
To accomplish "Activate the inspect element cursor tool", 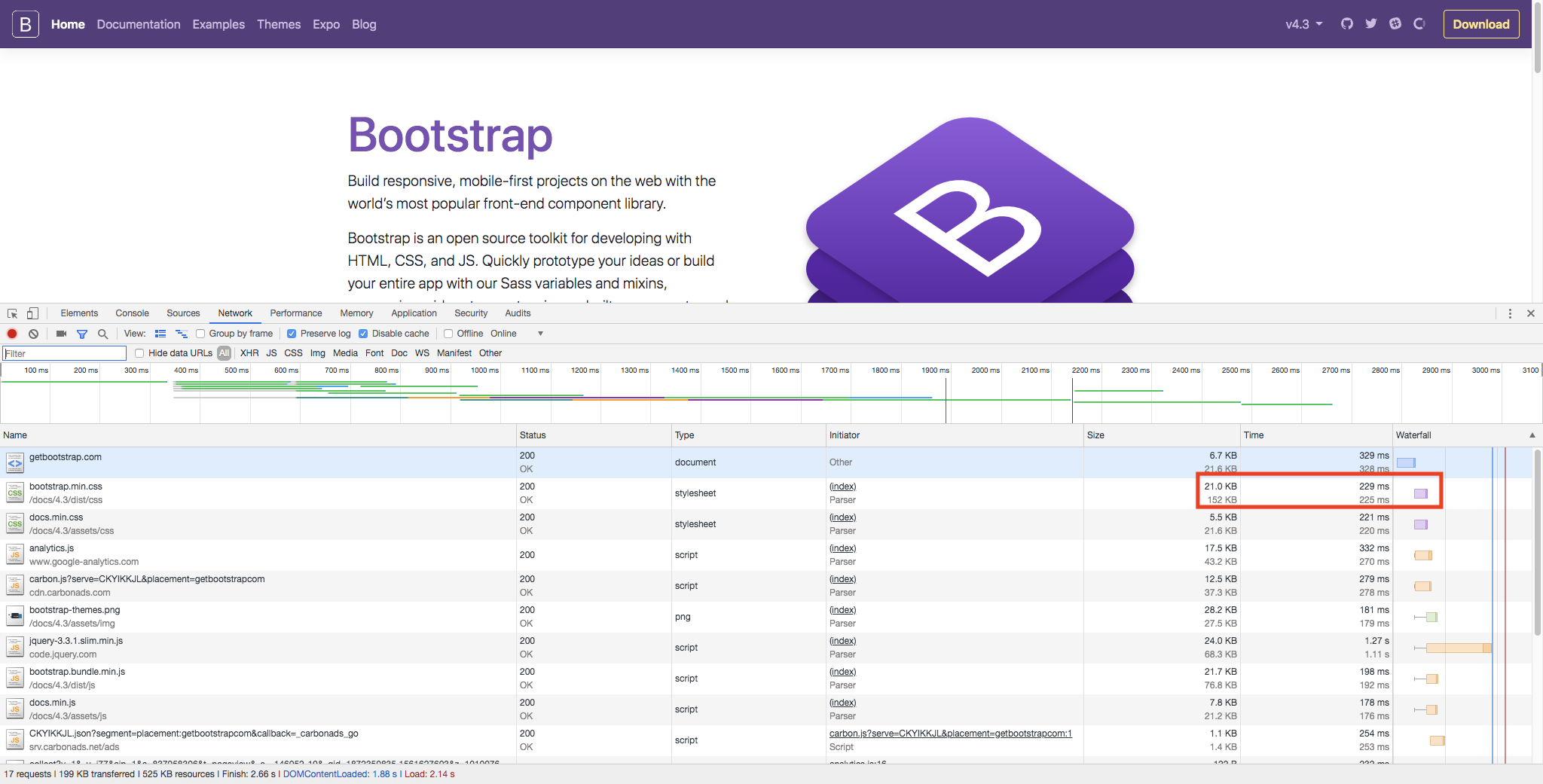I will [x=11, y=313].
